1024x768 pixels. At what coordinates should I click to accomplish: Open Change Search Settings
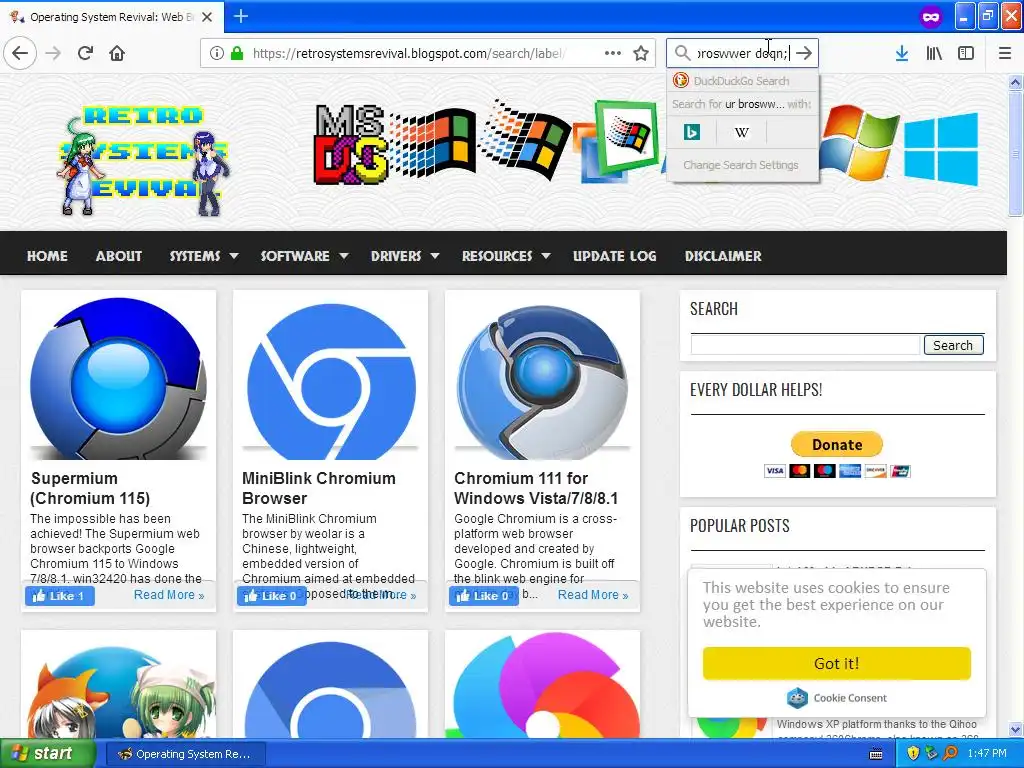coord(741,165)
